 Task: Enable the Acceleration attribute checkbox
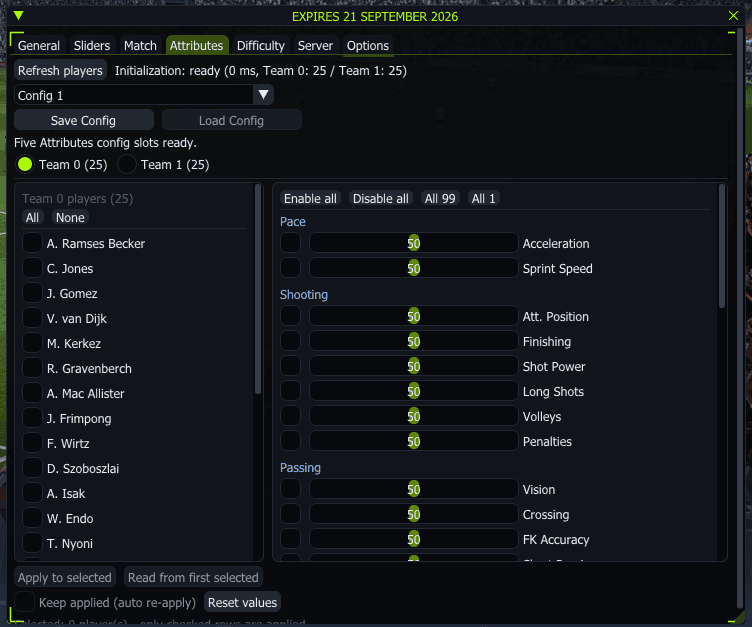click(x=291, y=243)
